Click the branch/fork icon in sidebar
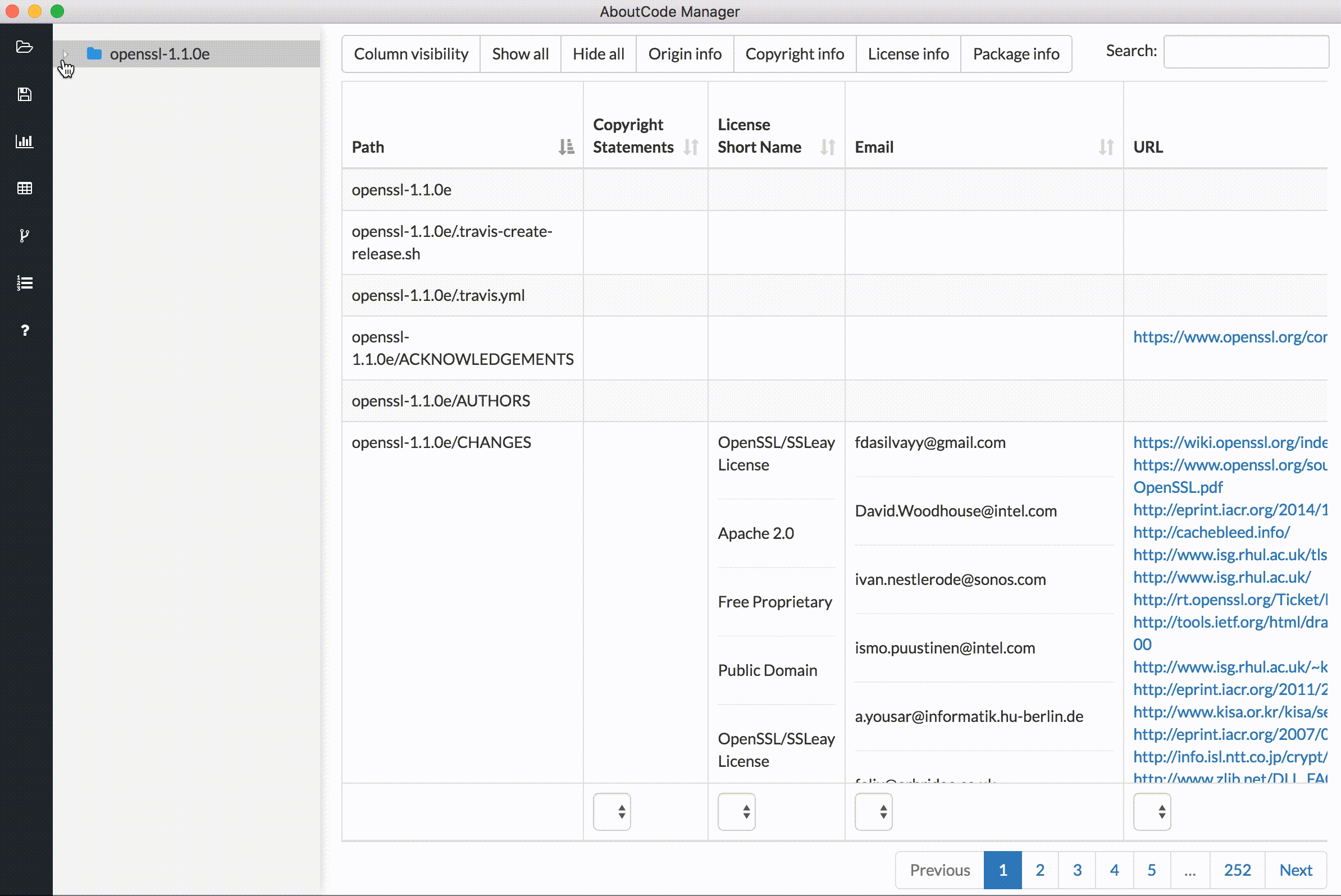 (24, 235)
